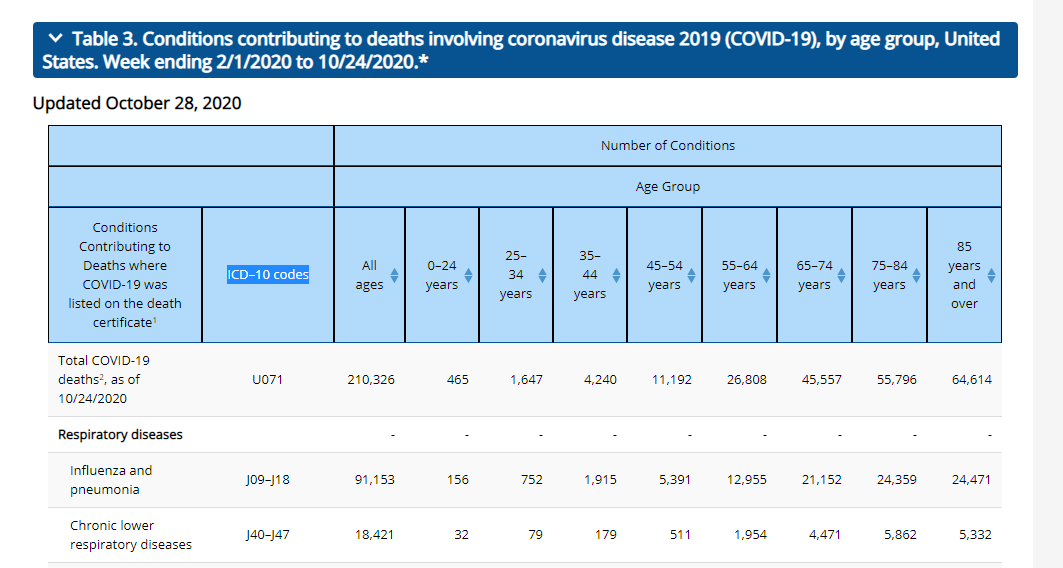Click the 5,332 chronic respiratory value

click(x=976, y=535)
